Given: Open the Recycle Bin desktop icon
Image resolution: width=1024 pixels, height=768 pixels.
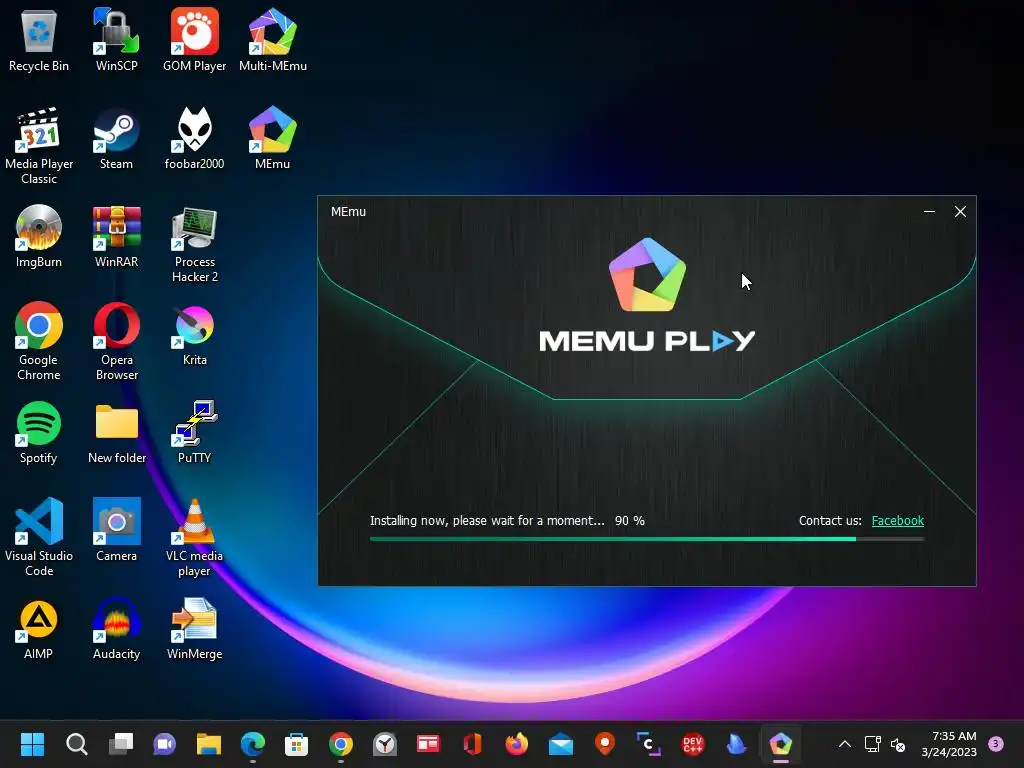Looking at the screenshot, I should (x=39, y=39).
